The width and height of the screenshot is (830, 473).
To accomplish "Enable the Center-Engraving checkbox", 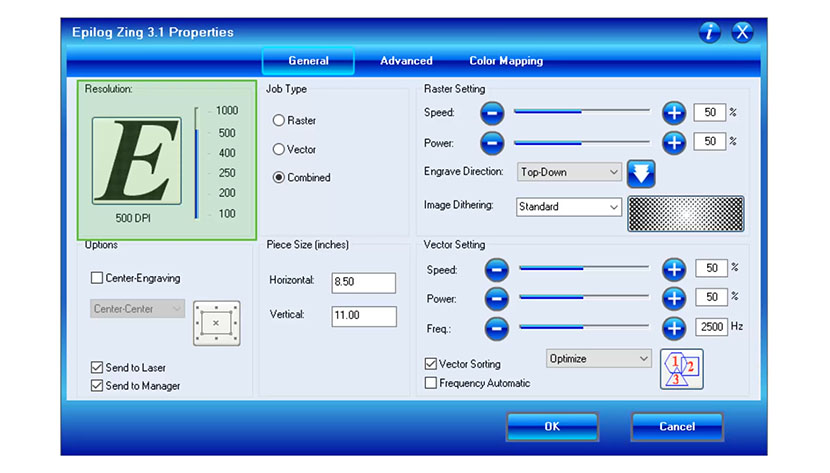I will (97, 278).
